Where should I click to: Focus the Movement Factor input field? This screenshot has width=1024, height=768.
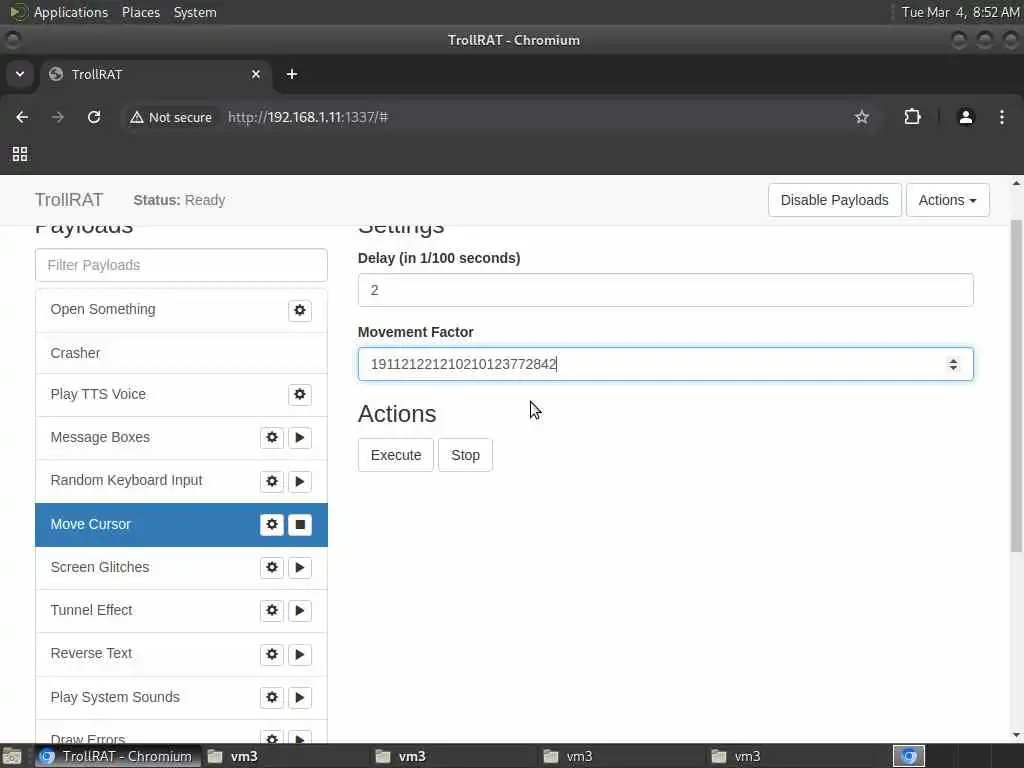[665, 364]
